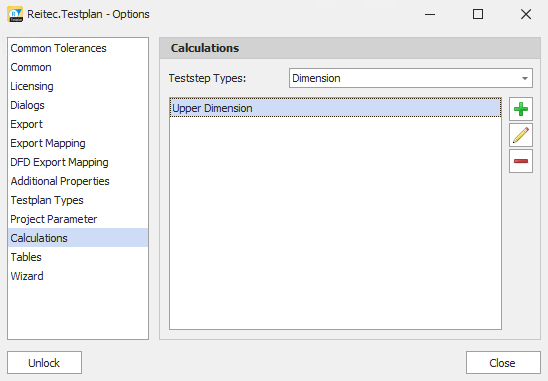This screenshot has width=548, height=381.
Task: Edit selected calculation with pencil icon
Action: pos(521,135)
